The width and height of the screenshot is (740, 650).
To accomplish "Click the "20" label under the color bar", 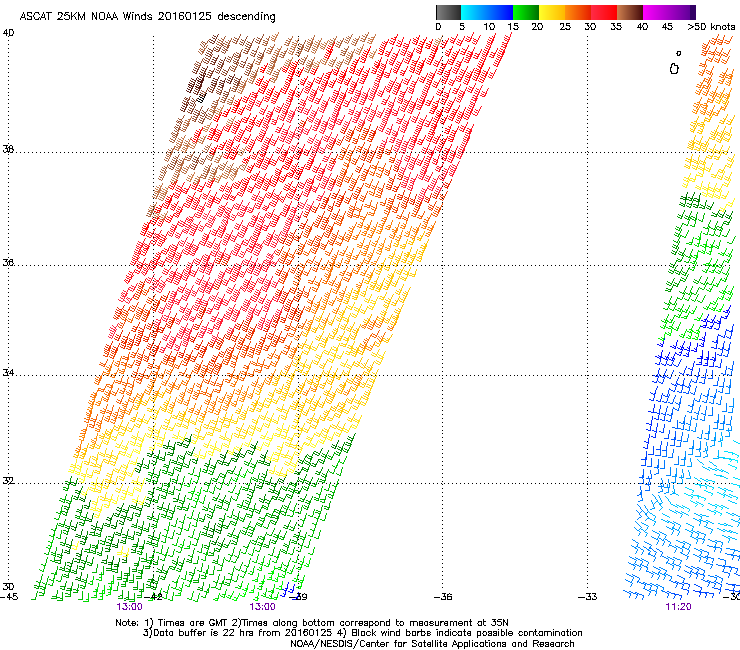I will pos(537,26).
